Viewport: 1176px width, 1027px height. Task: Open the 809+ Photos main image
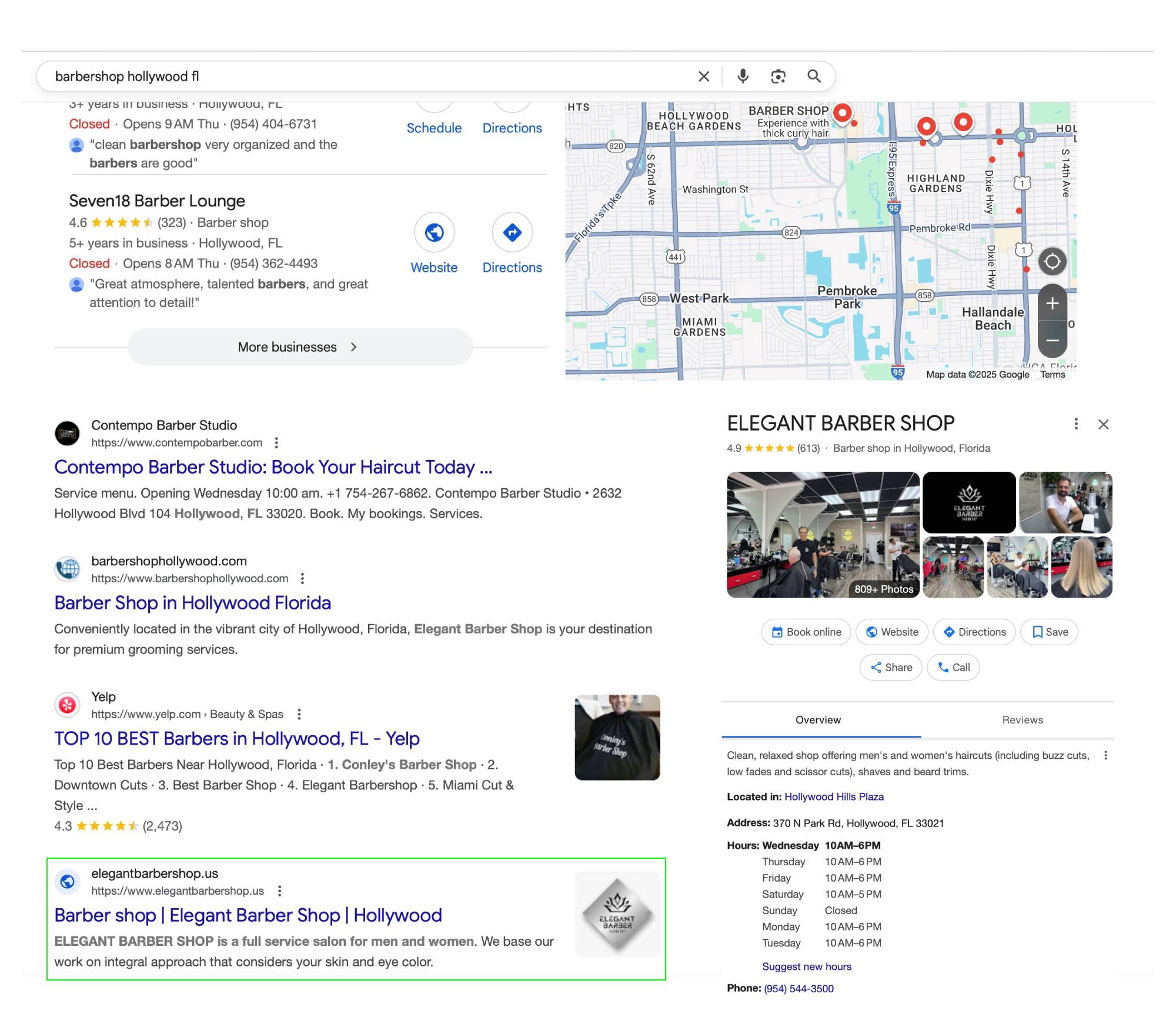(823, 535)
